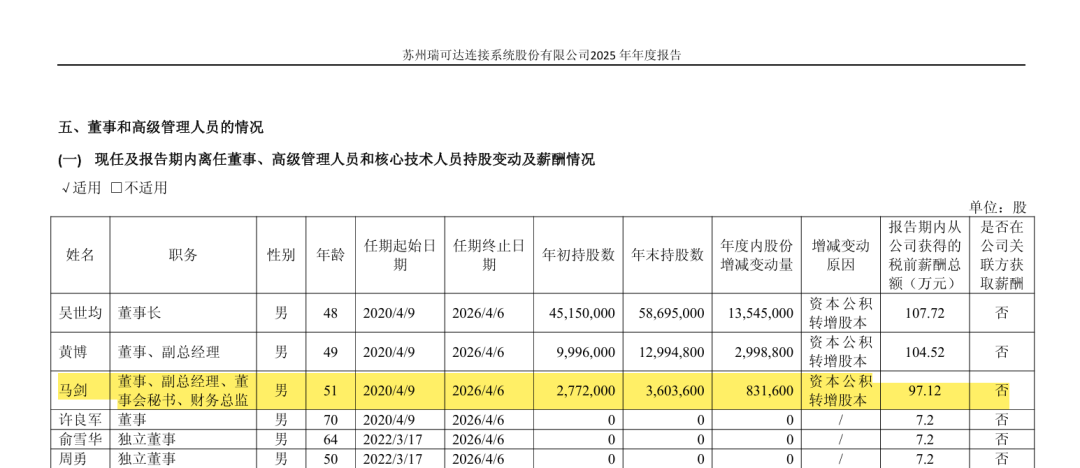
Task: Tick the 不适用 checkbox
Action: (x=116, y=188)
